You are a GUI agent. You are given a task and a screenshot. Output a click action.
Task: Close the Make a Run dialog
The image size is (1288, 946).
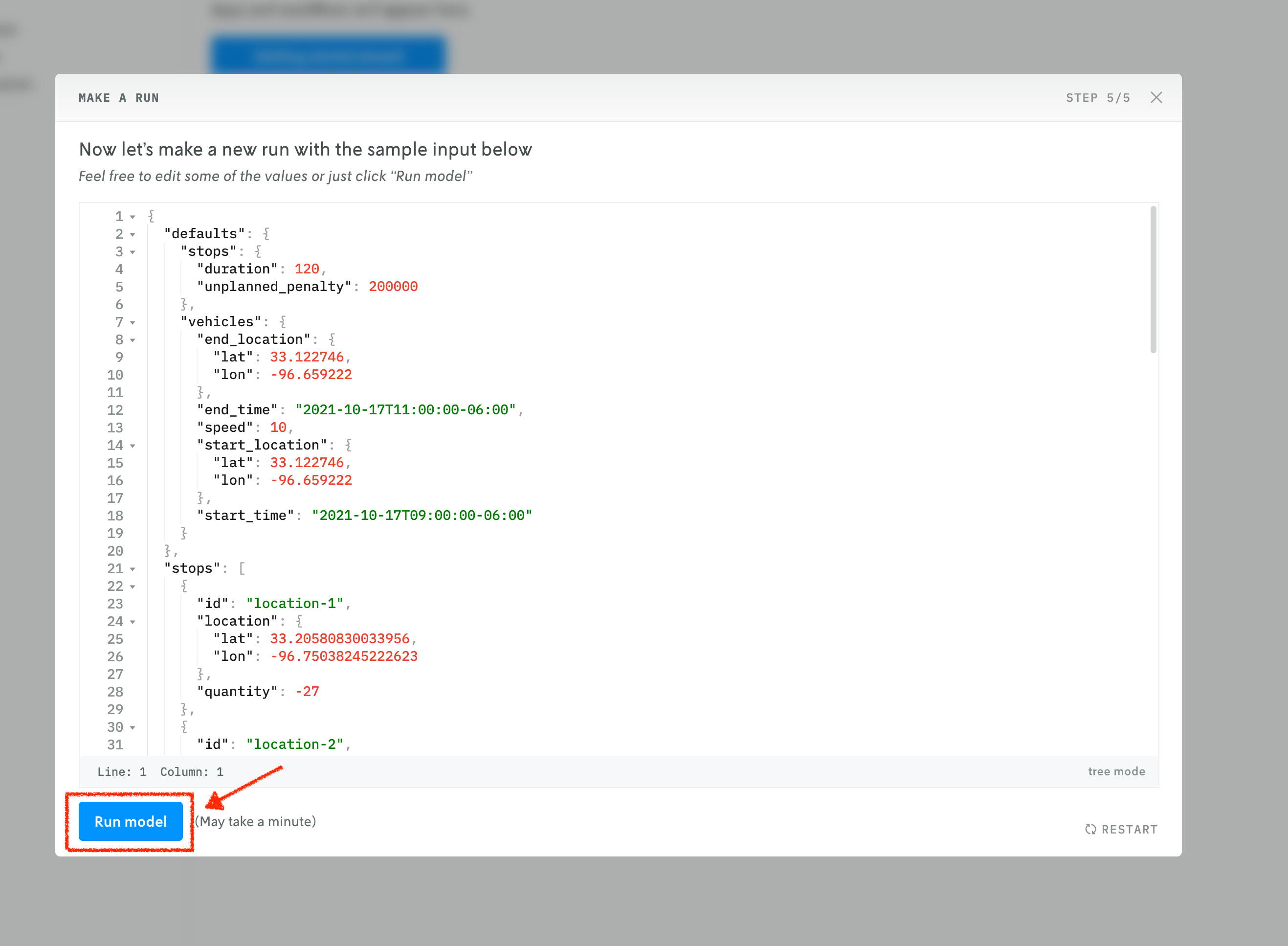pos(1156,97)
